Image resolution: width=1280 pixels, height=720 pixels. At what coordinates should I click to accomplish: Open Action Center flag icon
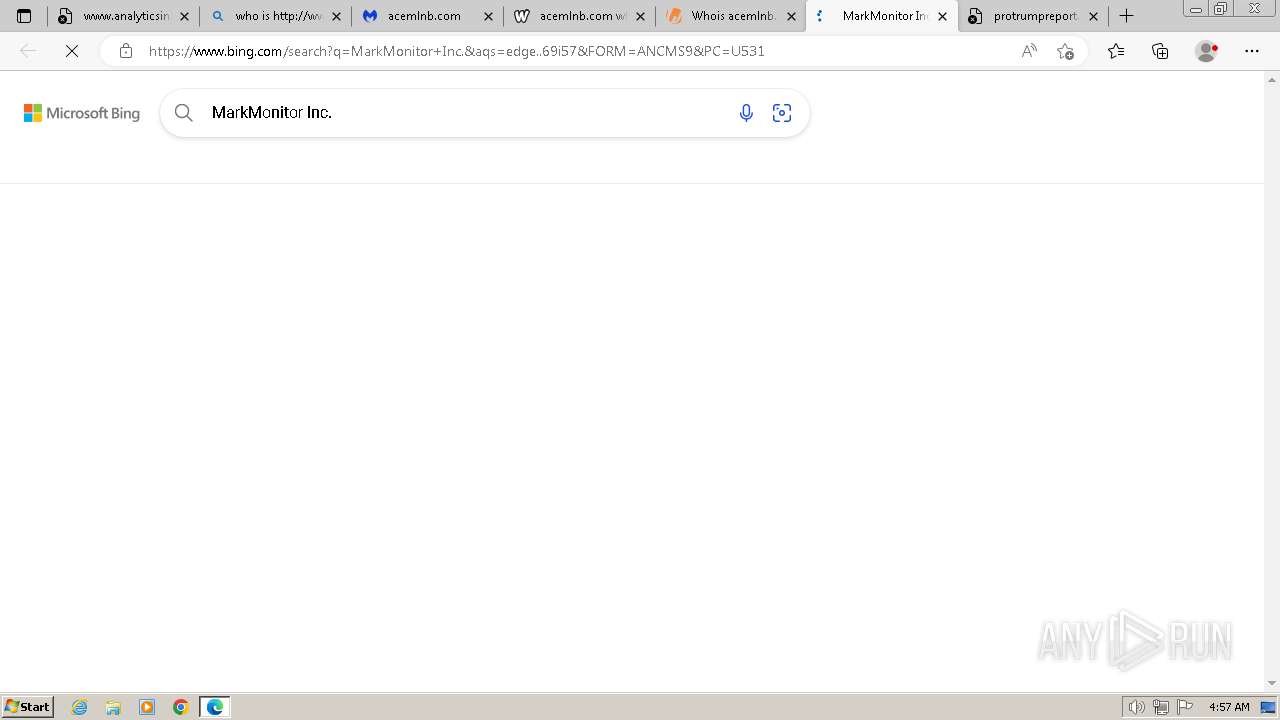click(1185, 707)
